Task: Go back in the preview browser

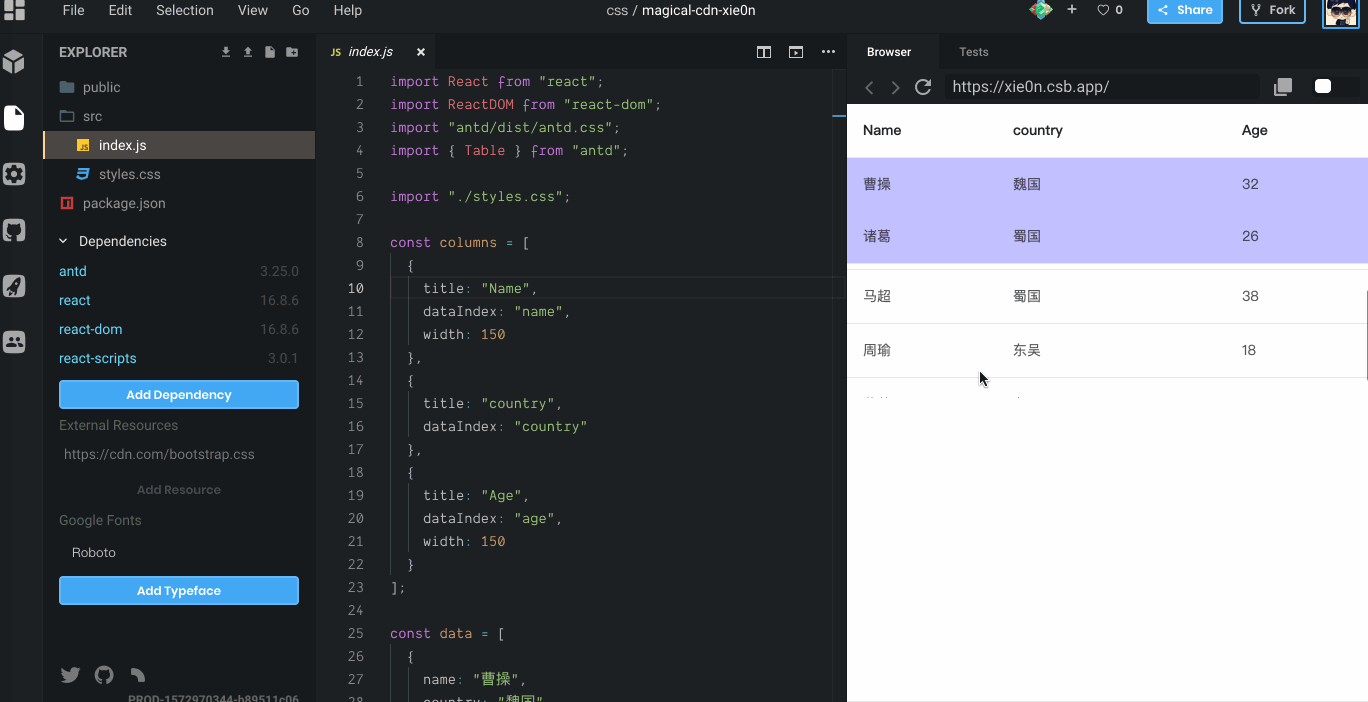Action: (x=869, y=87)
